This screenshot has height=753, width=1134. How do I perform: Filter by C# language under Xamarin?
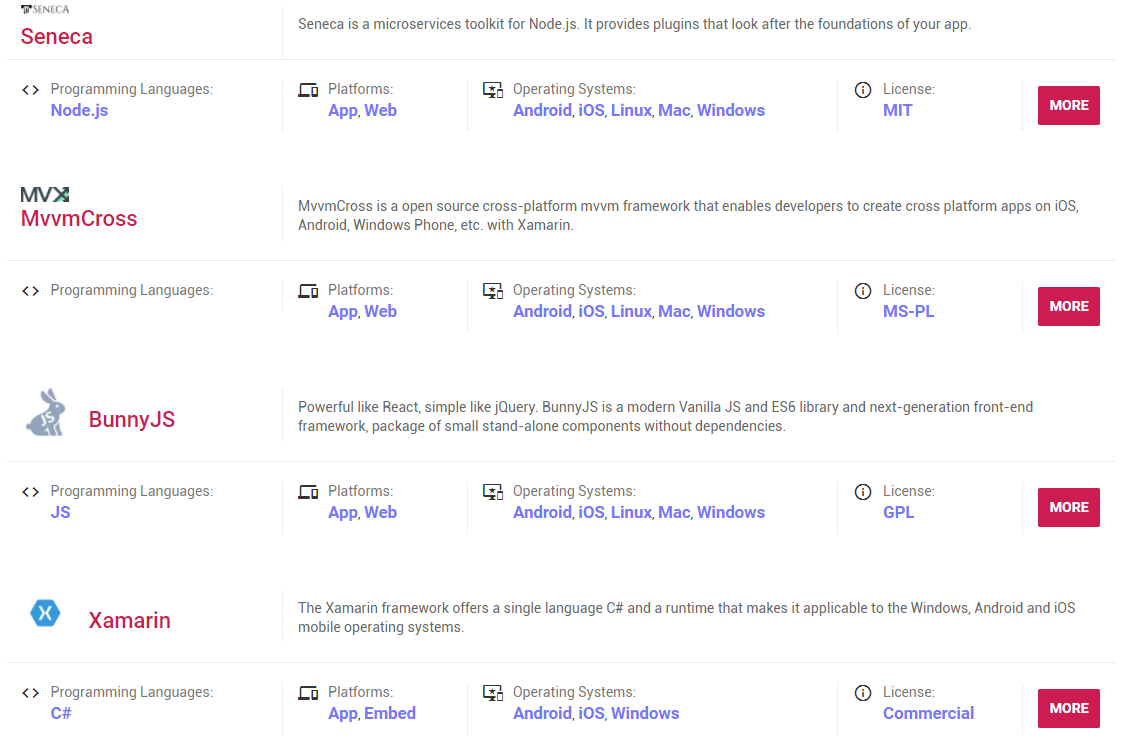(61, 714)
